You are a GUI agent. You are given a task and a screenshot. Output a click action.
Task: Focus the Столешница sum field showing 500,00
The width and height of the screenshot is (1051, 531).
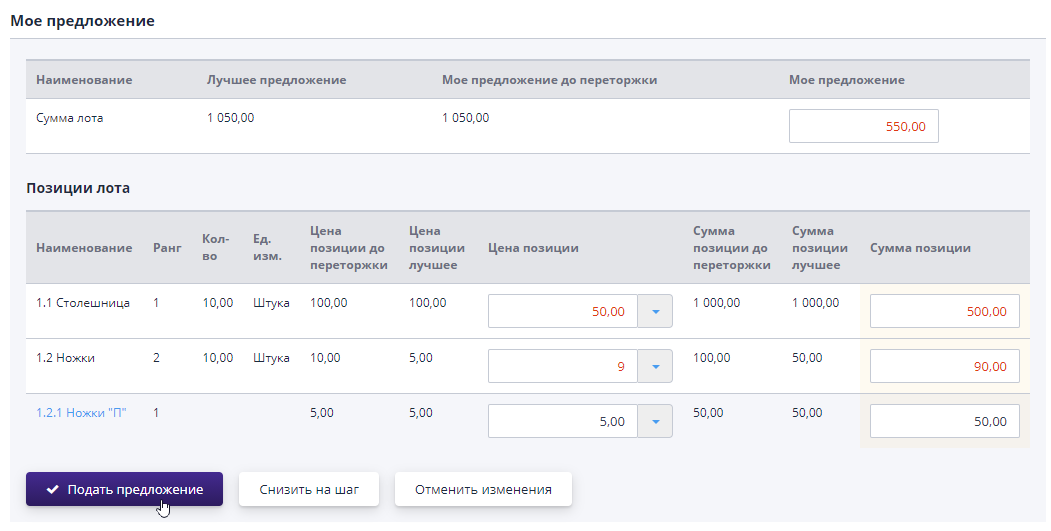[944, 311]
